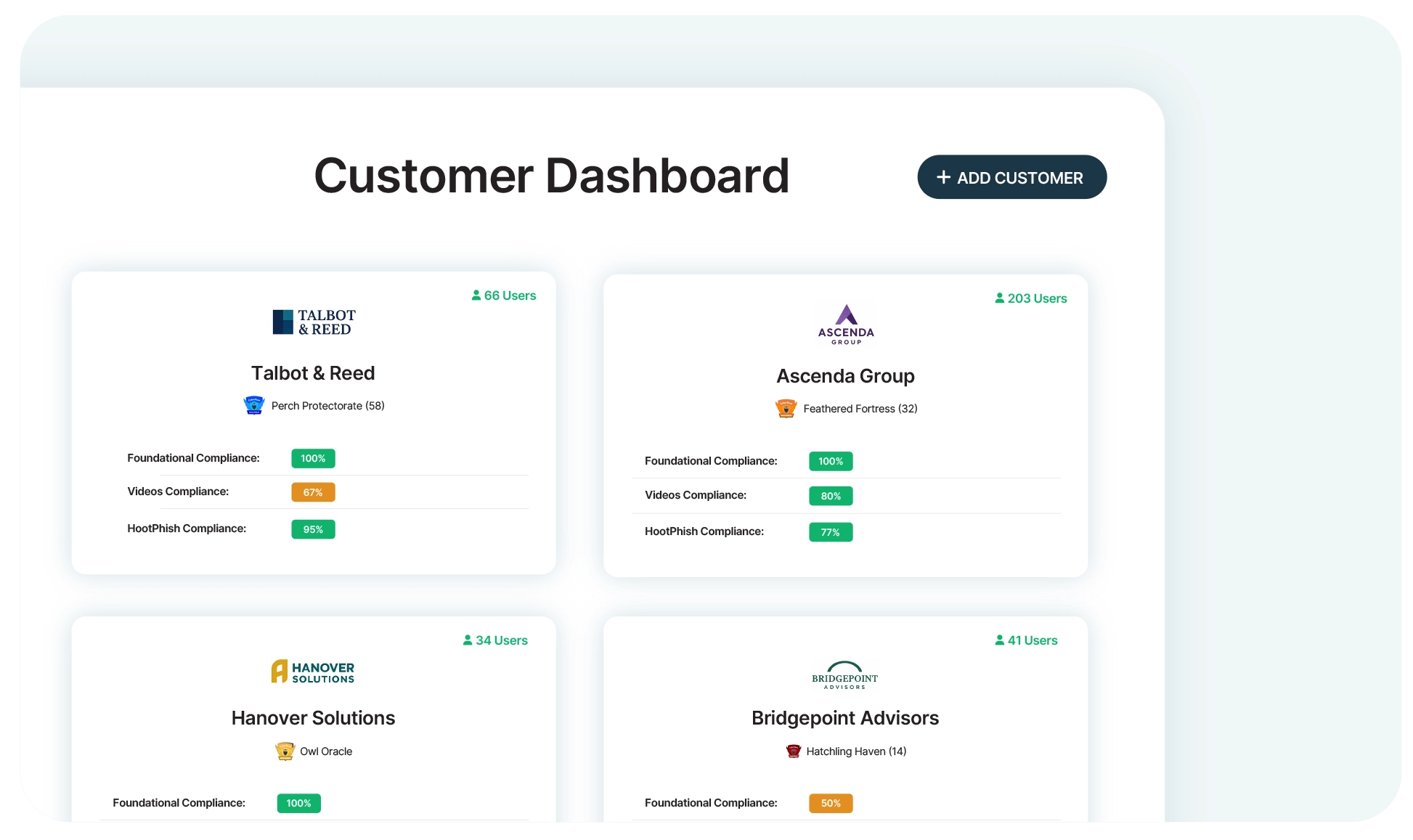Click Ascenda Group's HootPhish Compliance label
Screen dimensions: 1413x840
point(704,531)
